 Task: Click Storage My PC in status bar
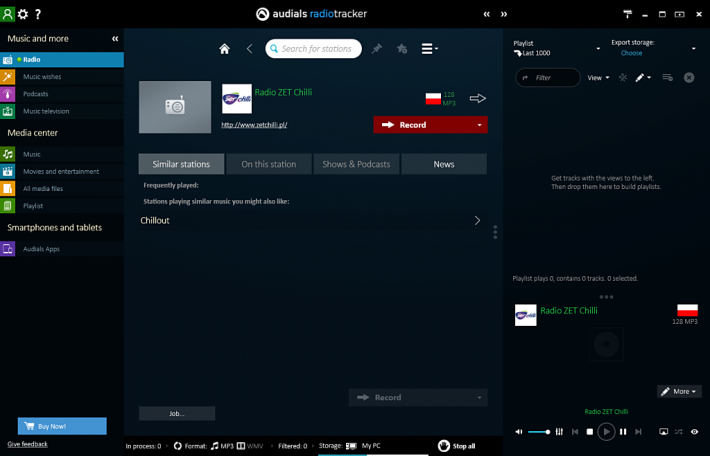click(350, 446)
